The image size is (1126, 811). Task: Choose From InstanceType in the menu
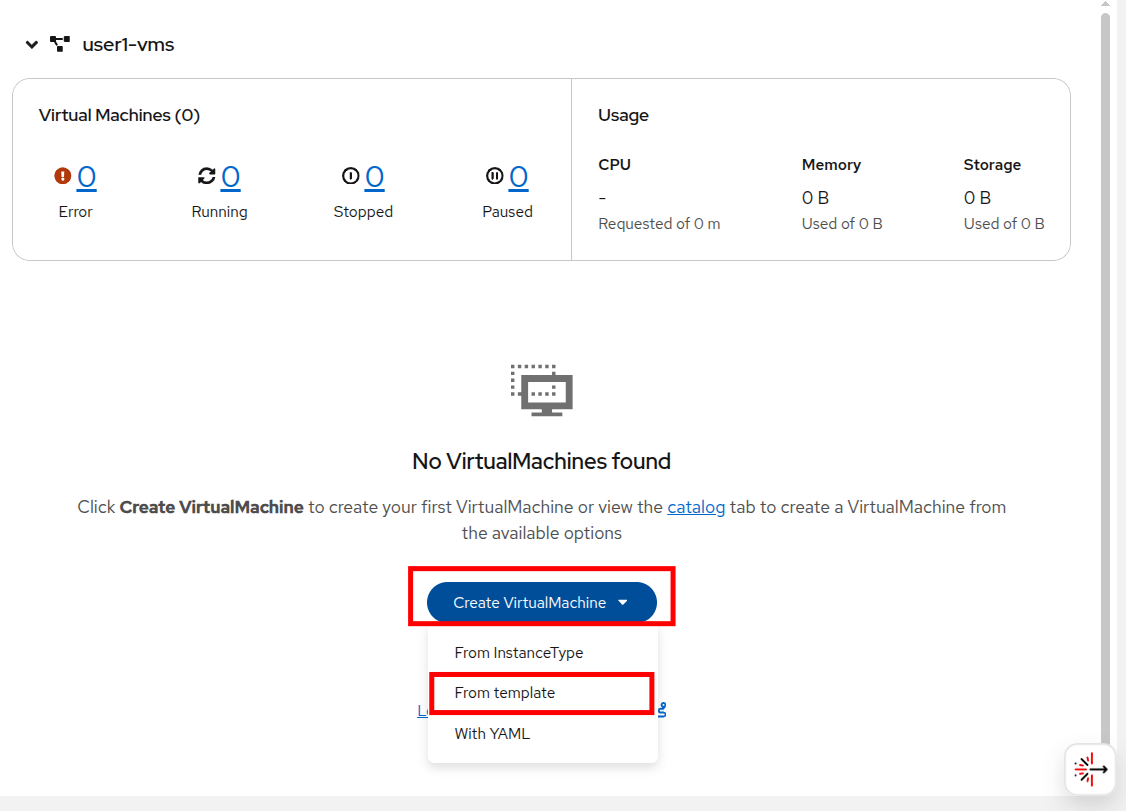(518, 652)
